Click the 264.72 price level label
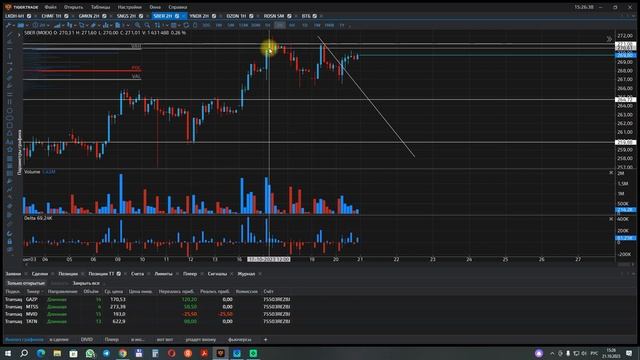Screen dimensions: 640x360 pyautogui.click(x=625, y=100)
